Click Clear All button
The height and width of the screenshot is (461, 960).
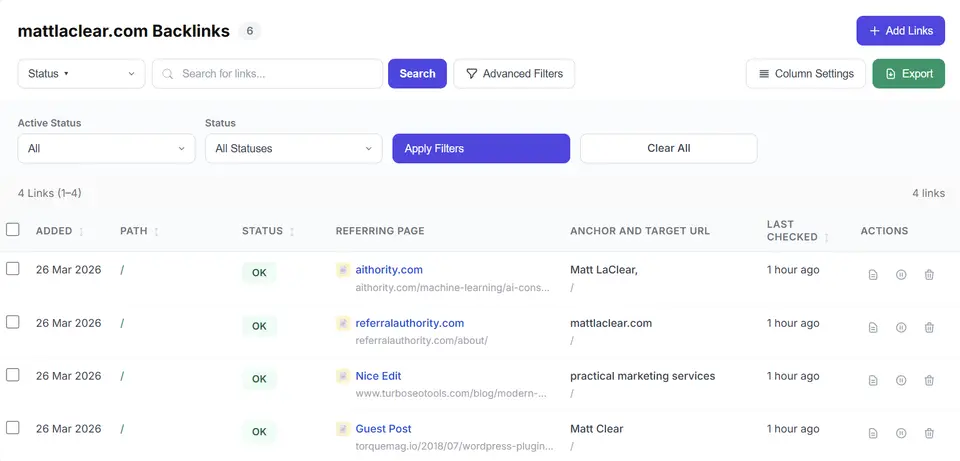pos(669,149)
